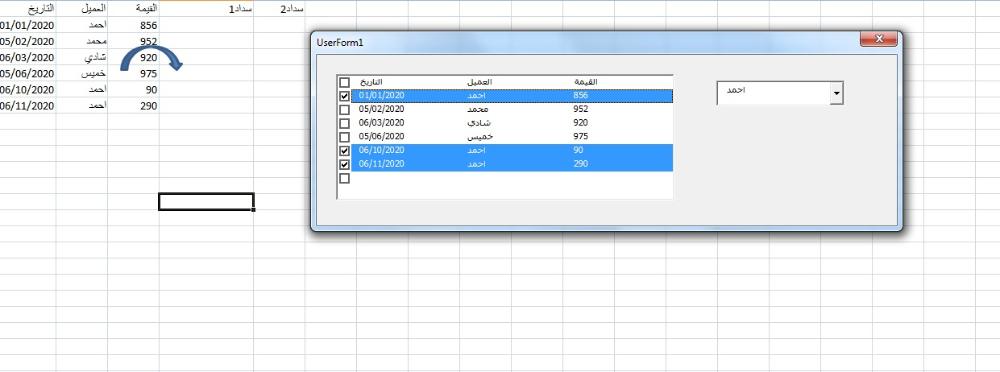This screenshot has height=372, width=1000.
Task: Select spreadsheet cell with date 06/11/2020
Action: [27, 106]
